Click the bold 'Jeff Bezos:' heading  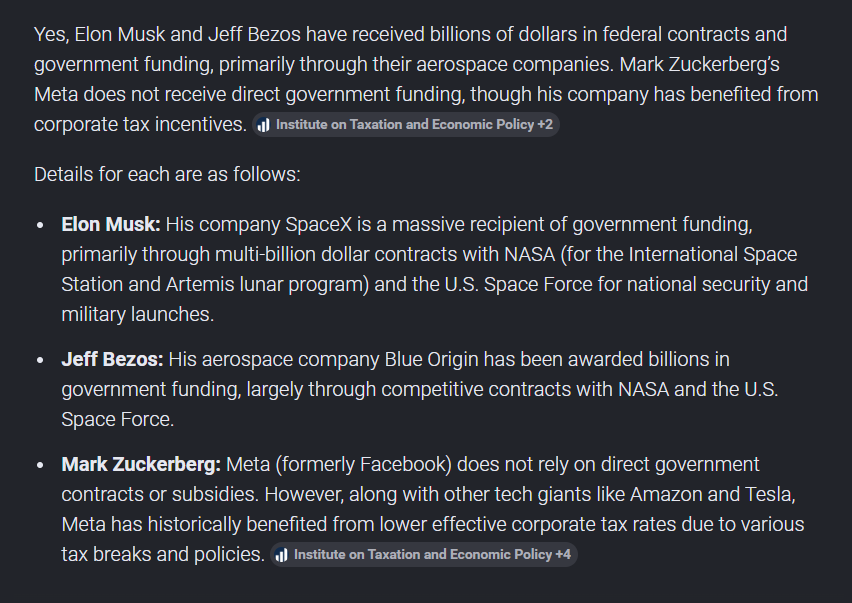click(x=112, y=359)
